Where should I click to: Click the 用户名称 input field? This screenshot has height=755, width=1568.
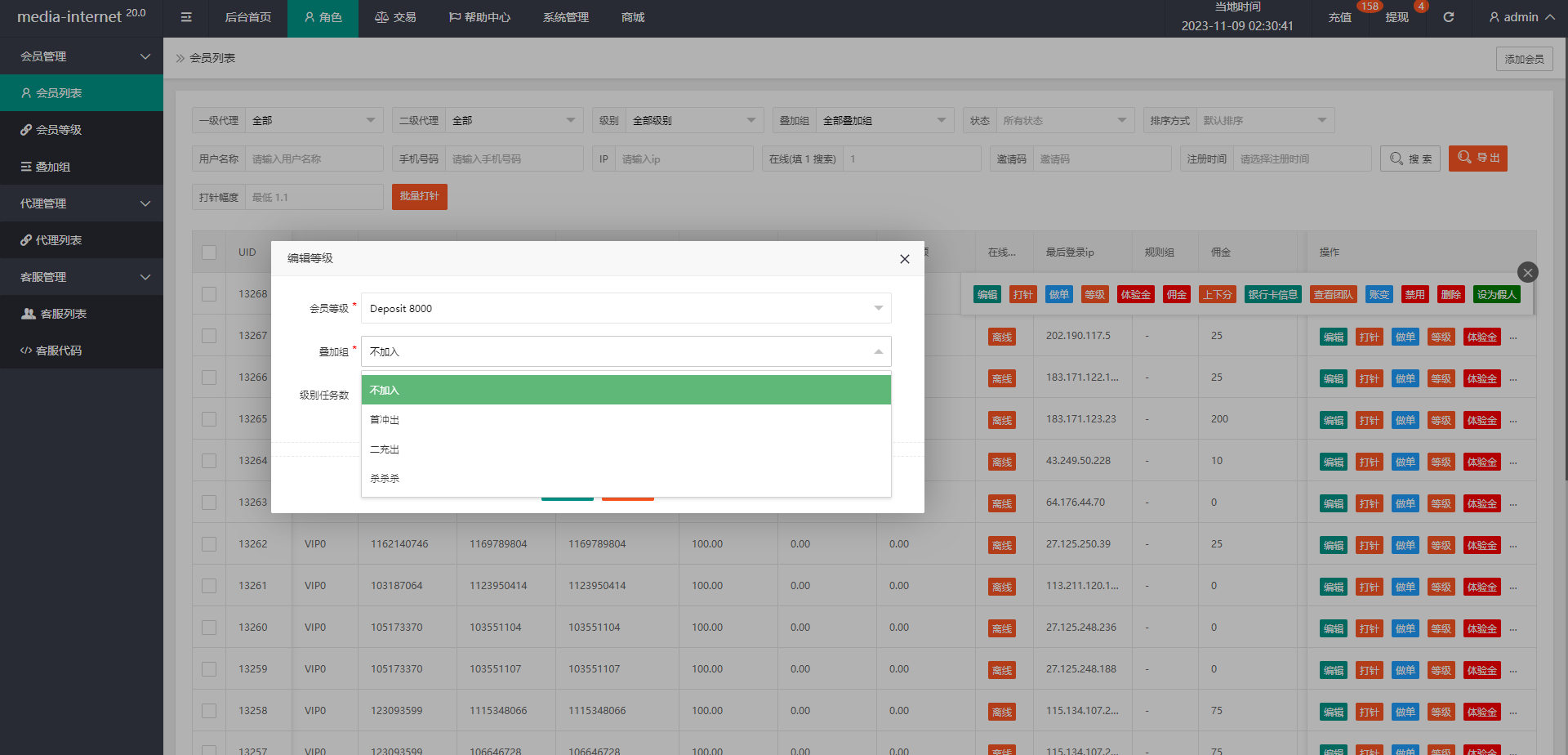pyautogui.click(x=314, y=159)
